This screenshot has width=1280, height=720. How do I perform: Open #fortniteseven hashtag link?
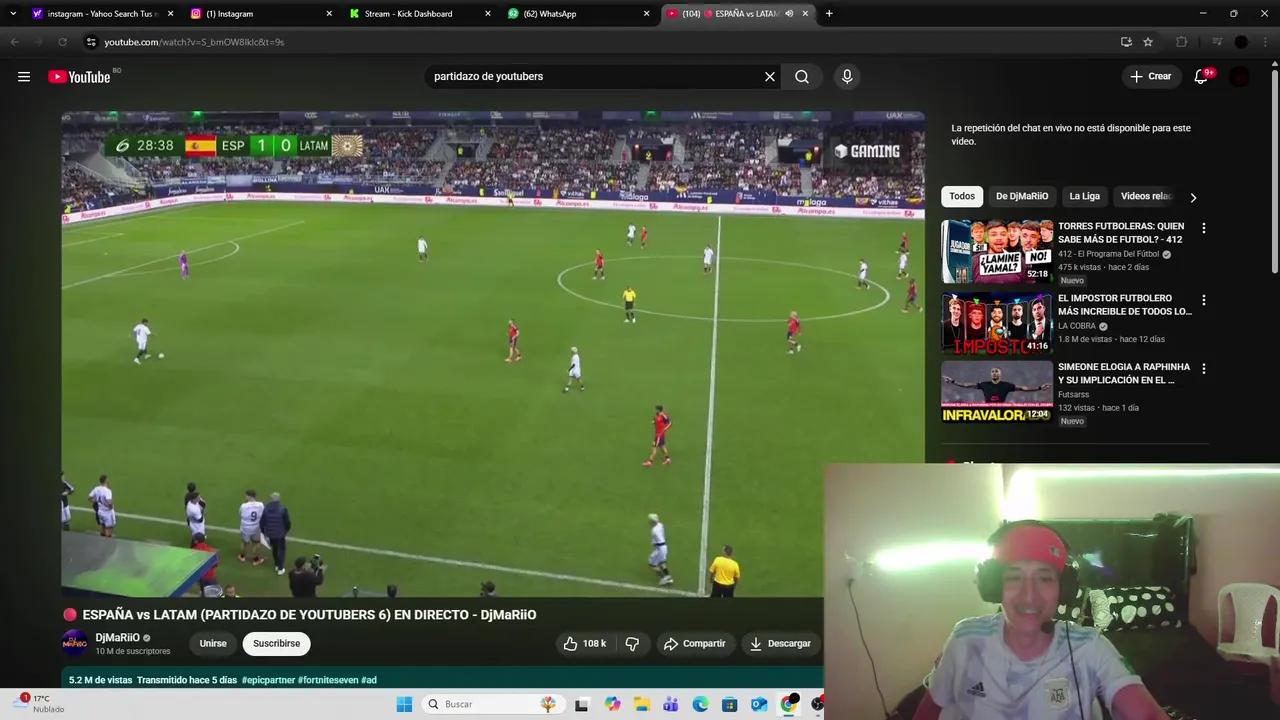pyautogui.click(x=327, y=680)
